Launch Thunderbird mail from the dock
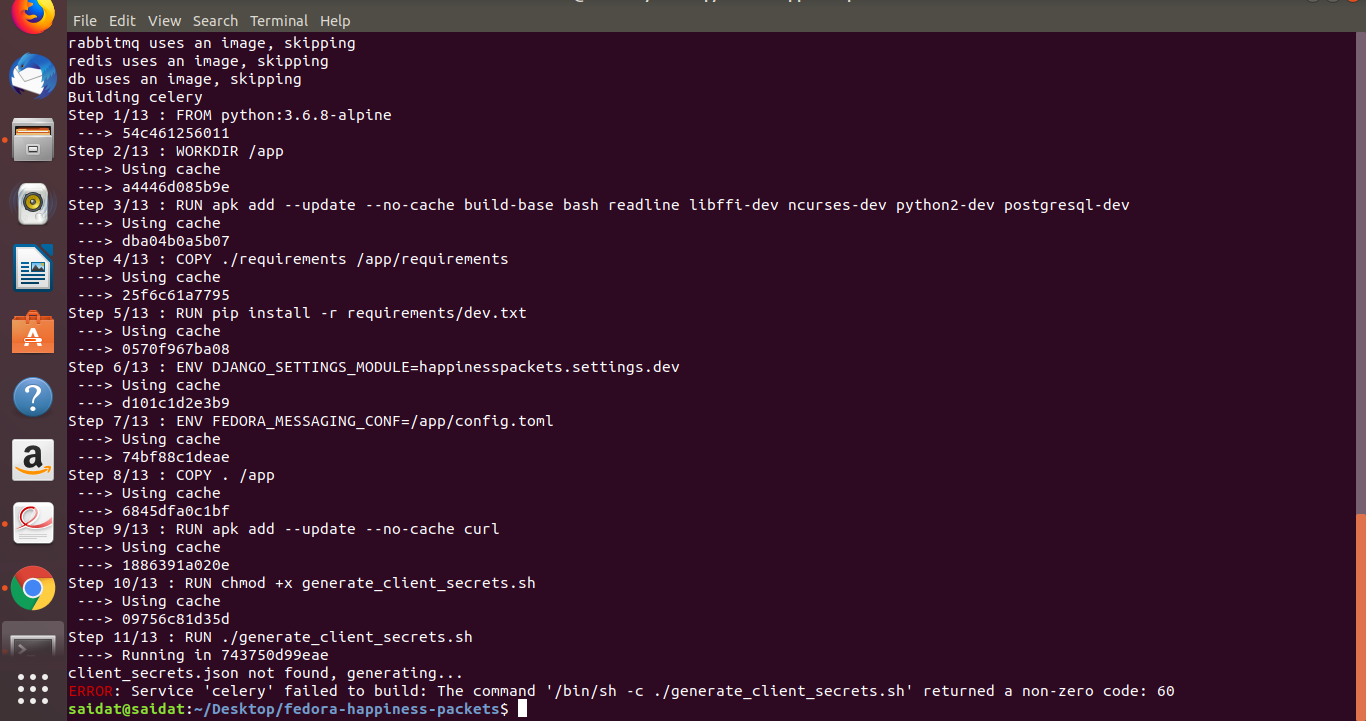The height and width of the screenshot is (721, 1366). [33, 76]
